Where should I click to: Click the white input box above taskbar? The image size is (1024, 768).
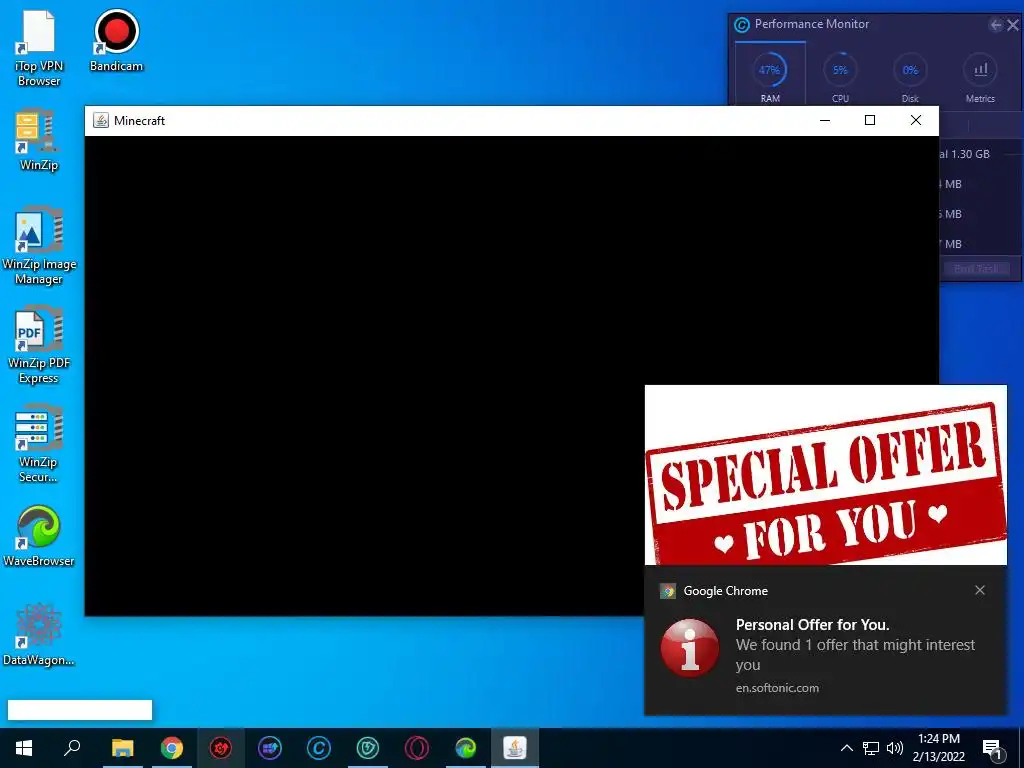80,710
